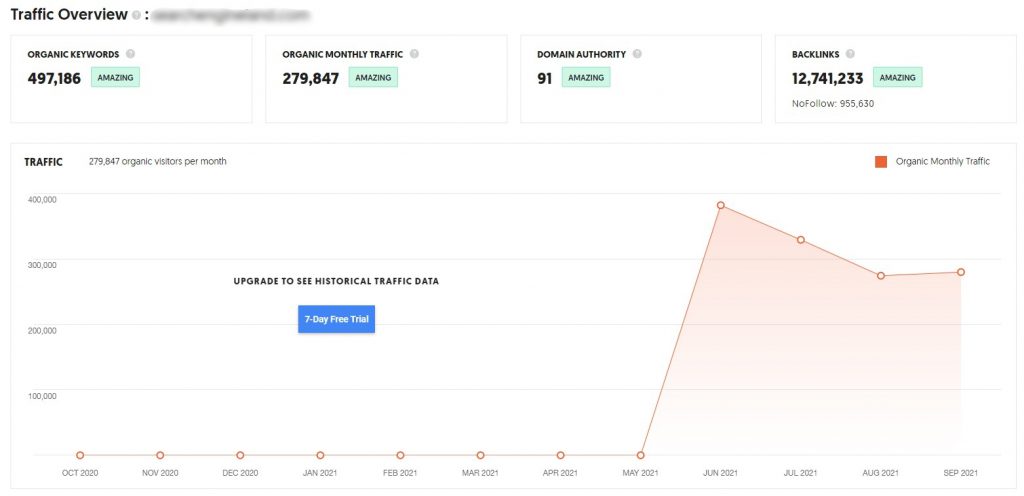Select the JUL 2021 data point

coord(801,240)
